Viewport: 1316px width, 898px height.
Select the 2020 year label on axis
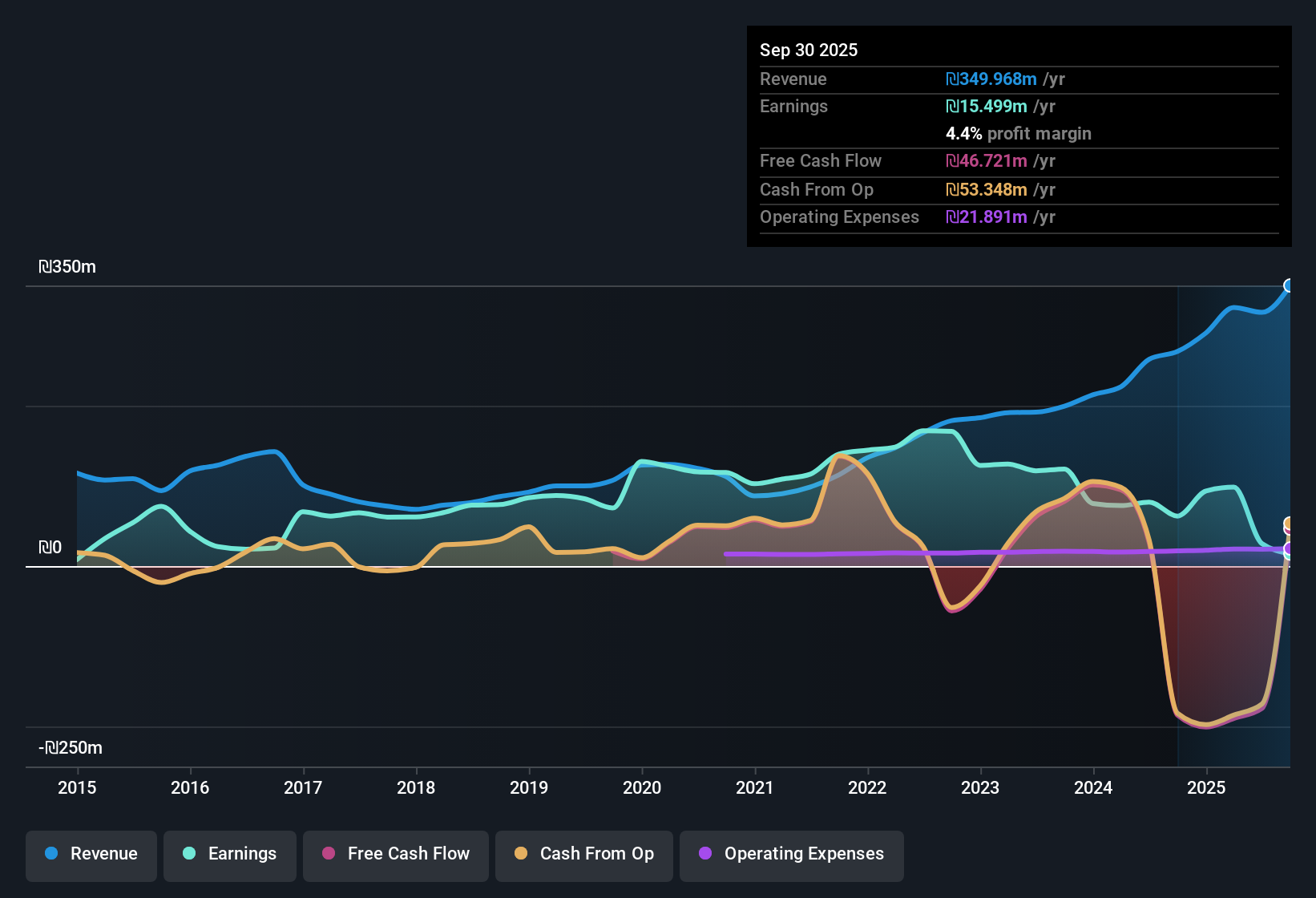(x=642, y=788)
